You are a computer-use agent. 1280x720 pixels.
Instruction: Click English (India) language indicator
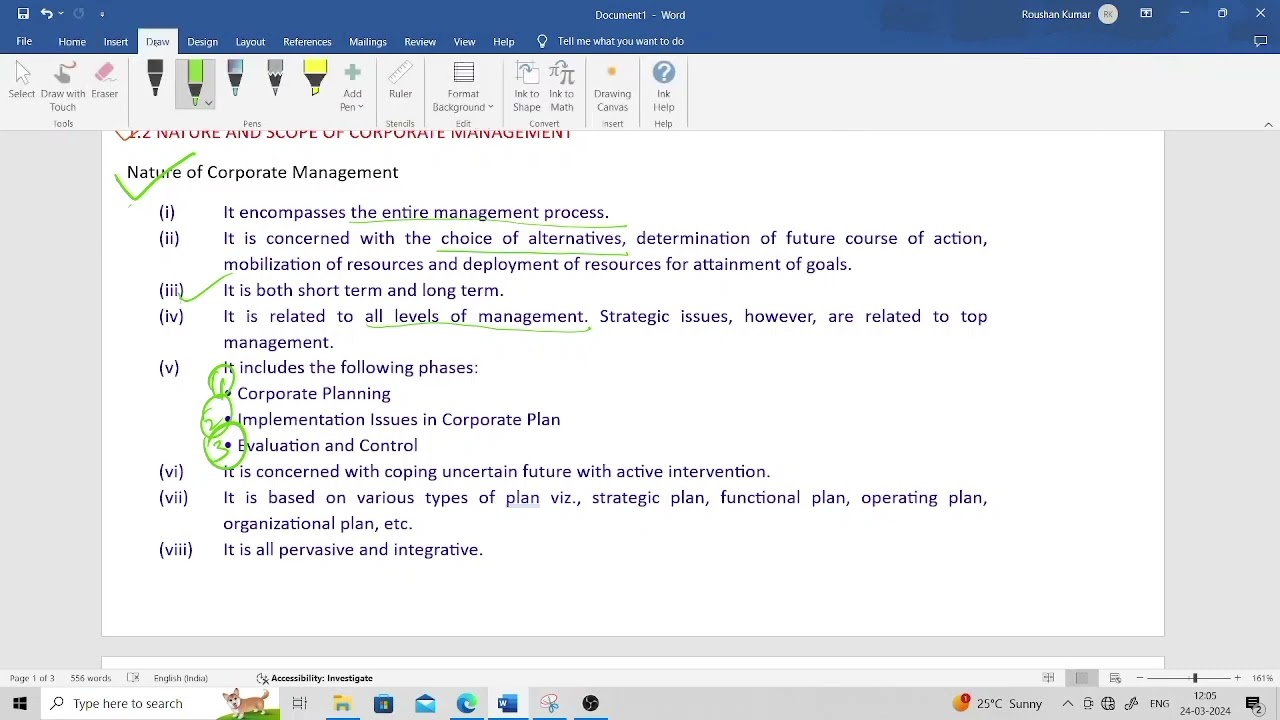point(181,678)
